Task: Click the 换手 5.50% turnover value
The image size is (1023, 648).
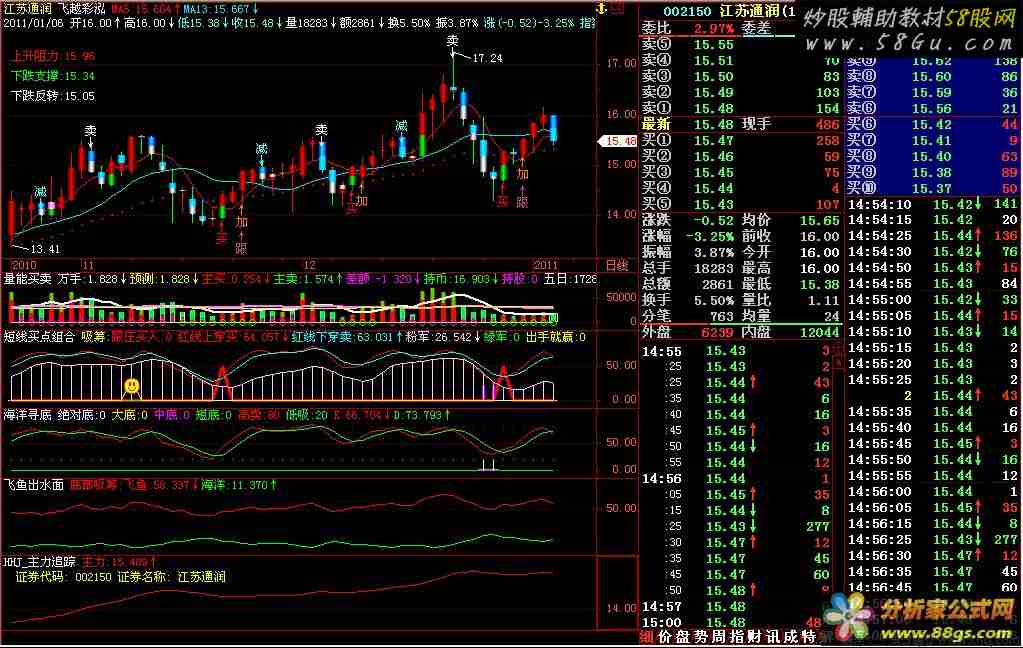Action: 714,300
